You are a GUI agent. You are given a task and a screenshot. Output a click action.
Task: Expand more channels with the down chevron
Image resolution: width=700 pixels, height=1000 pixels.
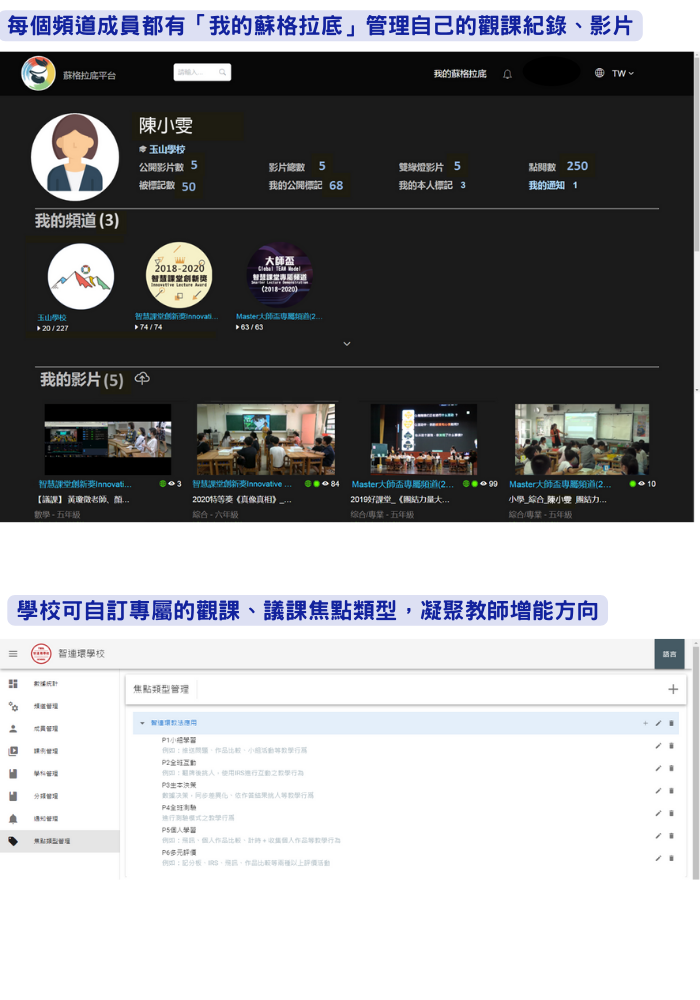tap(347, 343)
